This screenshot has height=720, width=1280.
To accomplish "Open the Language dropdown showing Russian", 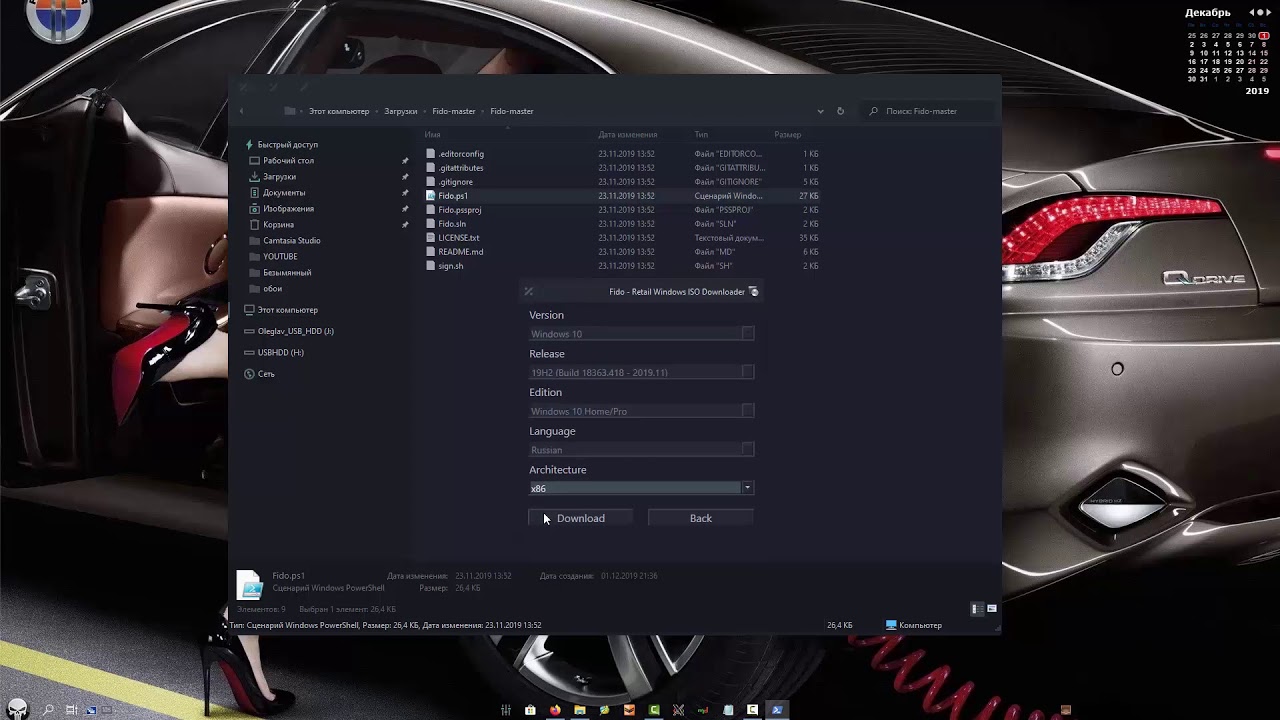I will (641, 450).
